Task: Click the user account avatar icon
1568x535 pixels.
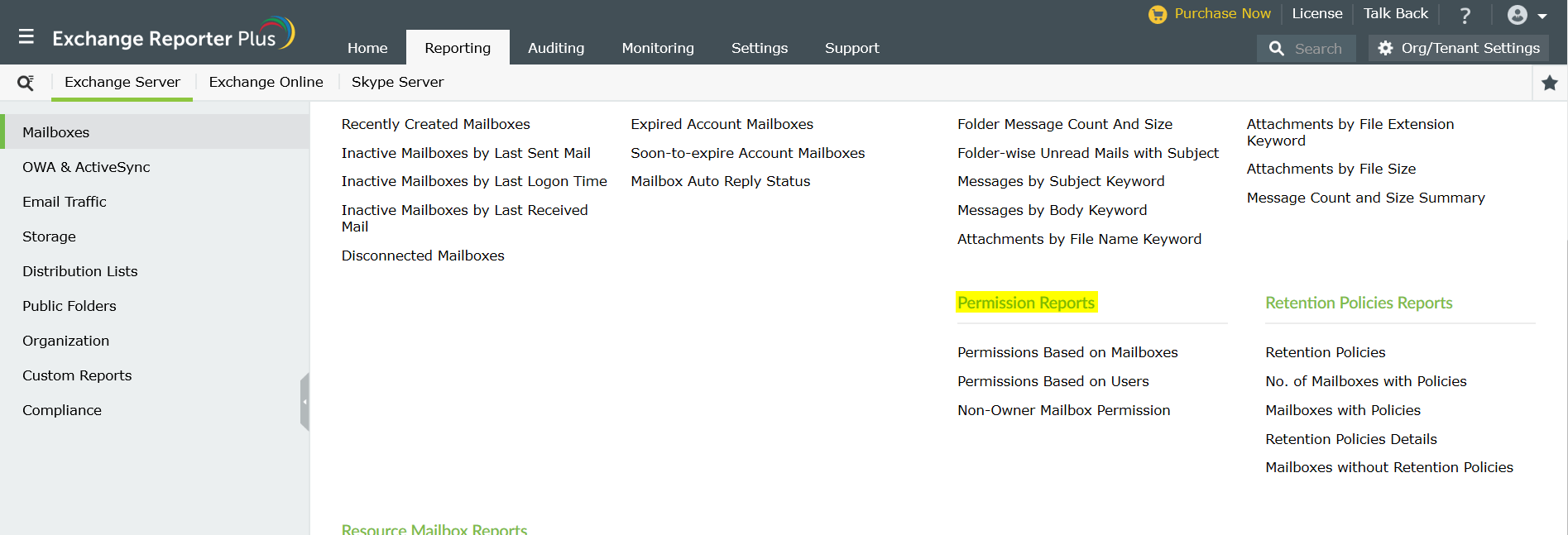Action: coord(1517,15)
